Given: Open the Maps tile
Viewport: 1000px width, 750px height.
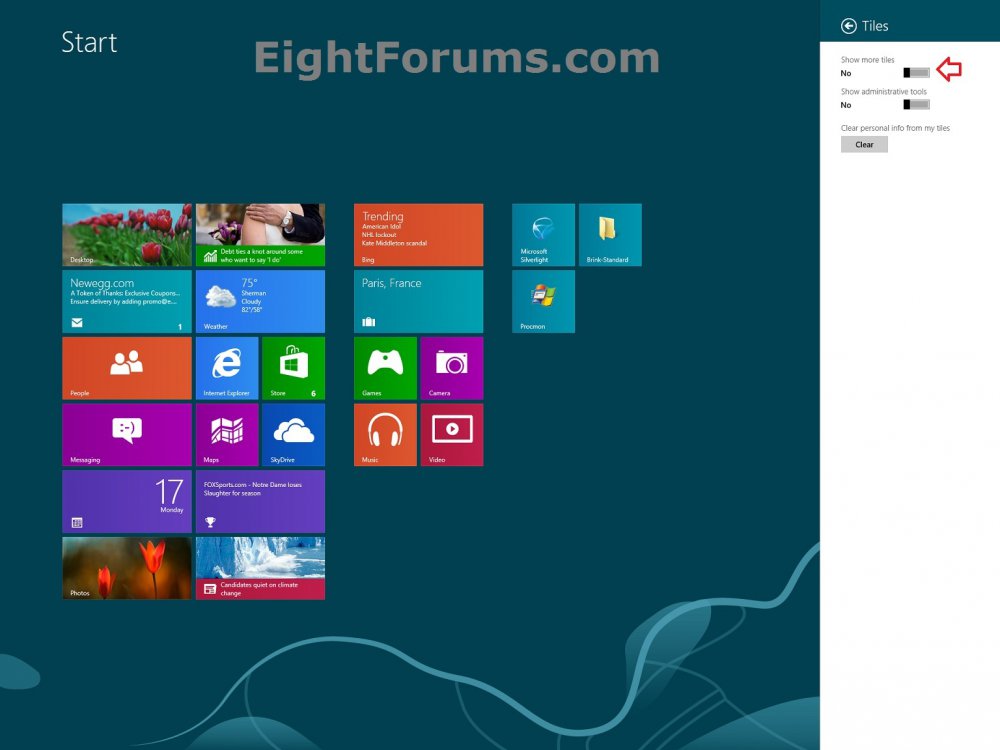Looking at the screenshot, I should tap(226, 434).
